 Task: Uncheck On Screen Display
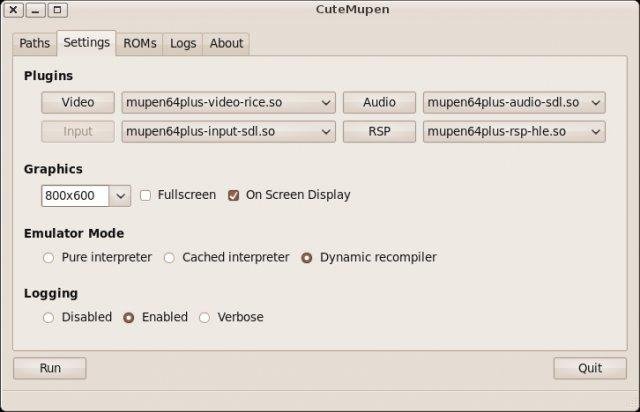[x=234, y=195]
